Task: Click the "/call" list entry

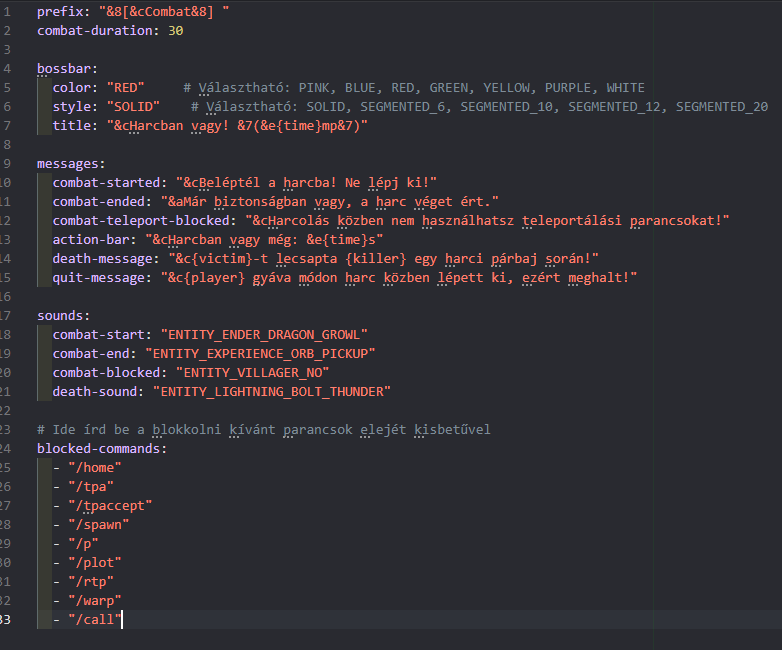Action: [x=95, y=620]
